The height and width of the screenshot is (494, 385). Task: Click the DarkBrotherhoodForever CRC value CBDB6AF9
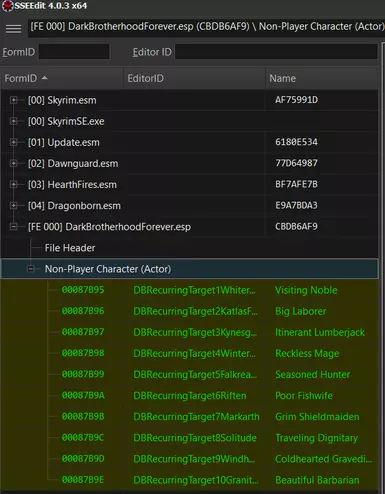tap(296, 227)
